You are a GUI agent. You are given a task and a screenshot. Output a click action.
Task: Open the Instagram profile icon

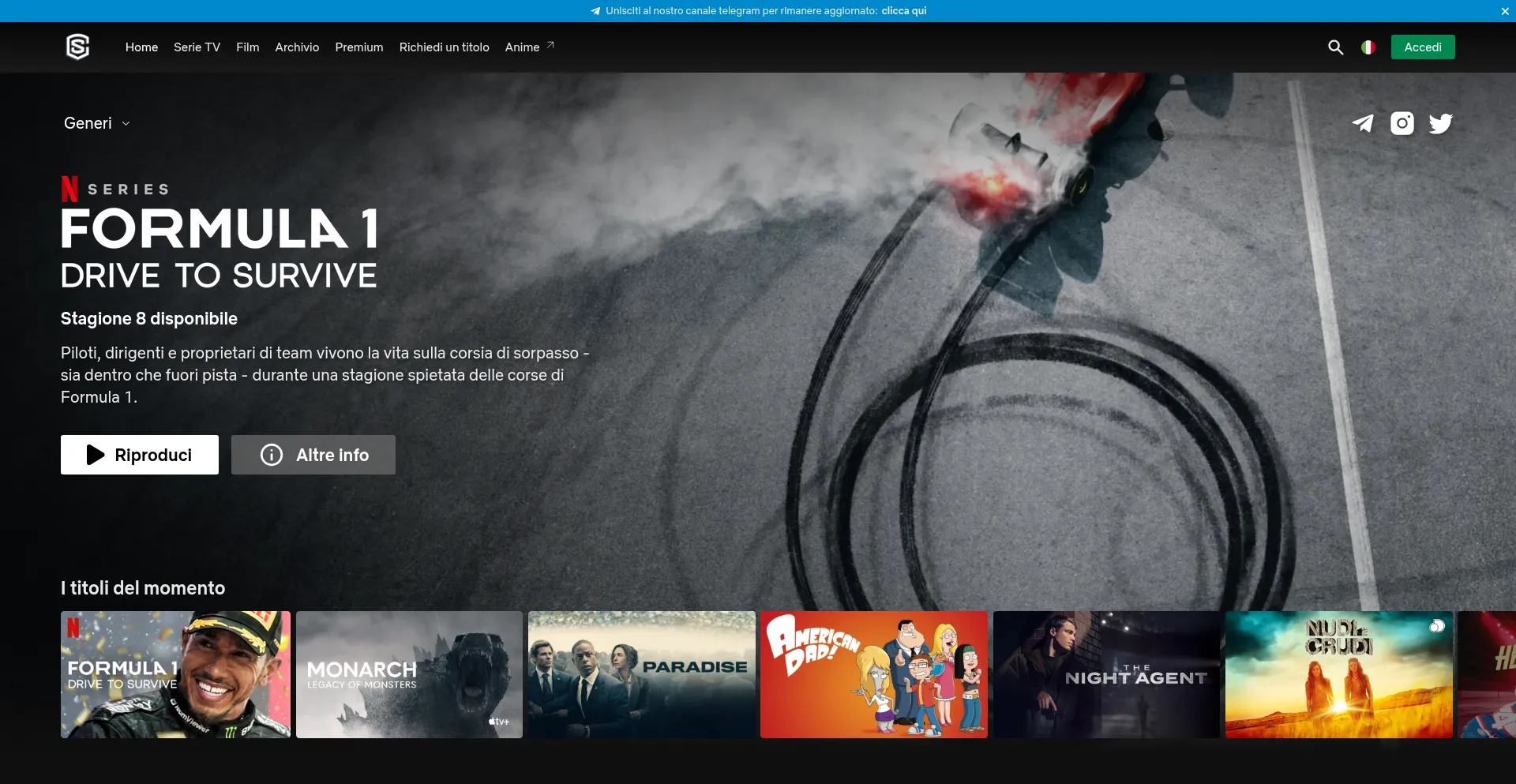coord(1402,123)
